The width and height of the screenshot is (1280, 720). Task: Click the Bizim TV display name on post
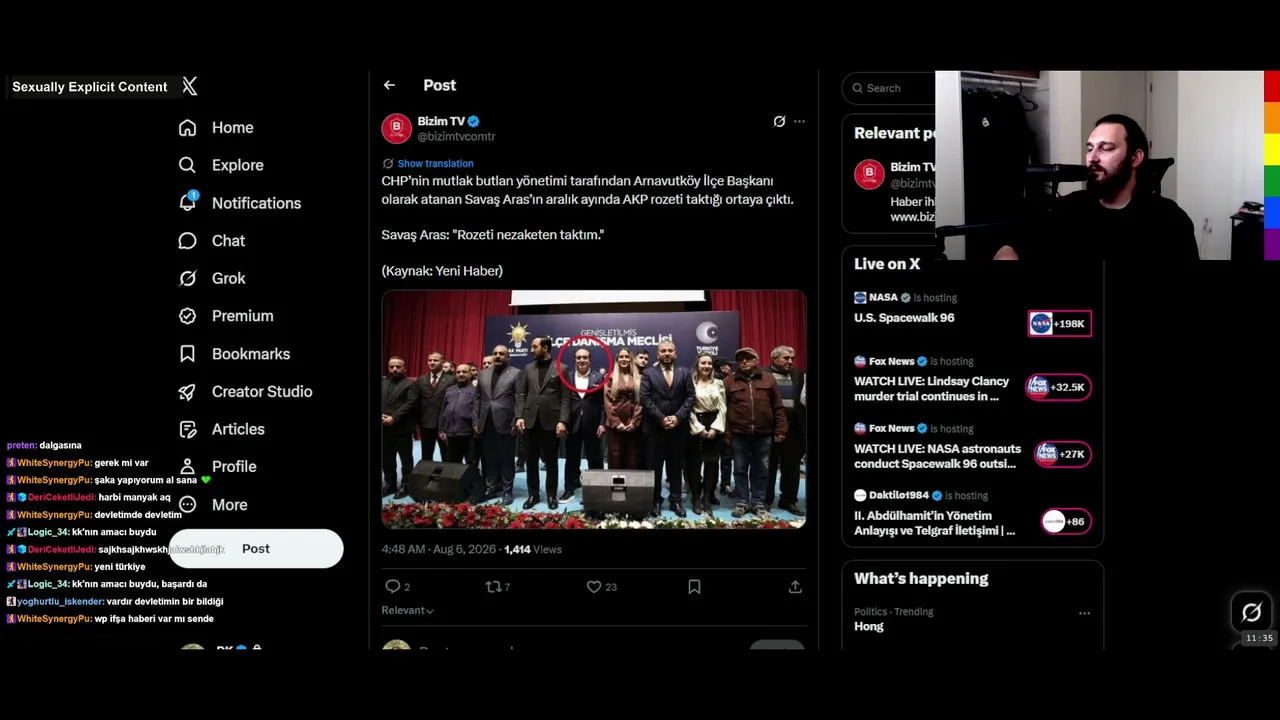(441, 121)
